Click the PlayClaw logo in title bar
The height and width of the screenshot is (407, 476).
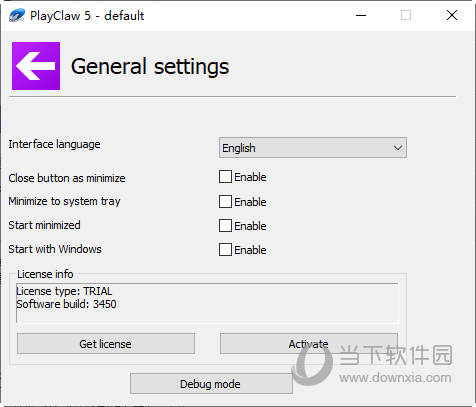(x=17, y=15)
